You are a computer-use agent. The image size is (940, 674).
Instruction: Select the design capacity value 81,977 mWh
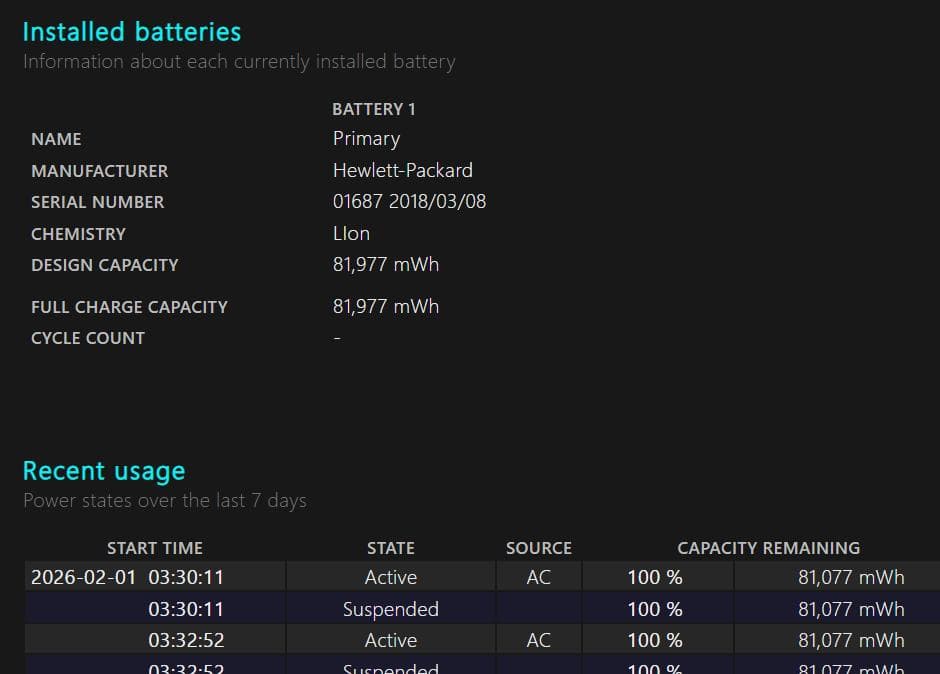click(x=385, y=265)
